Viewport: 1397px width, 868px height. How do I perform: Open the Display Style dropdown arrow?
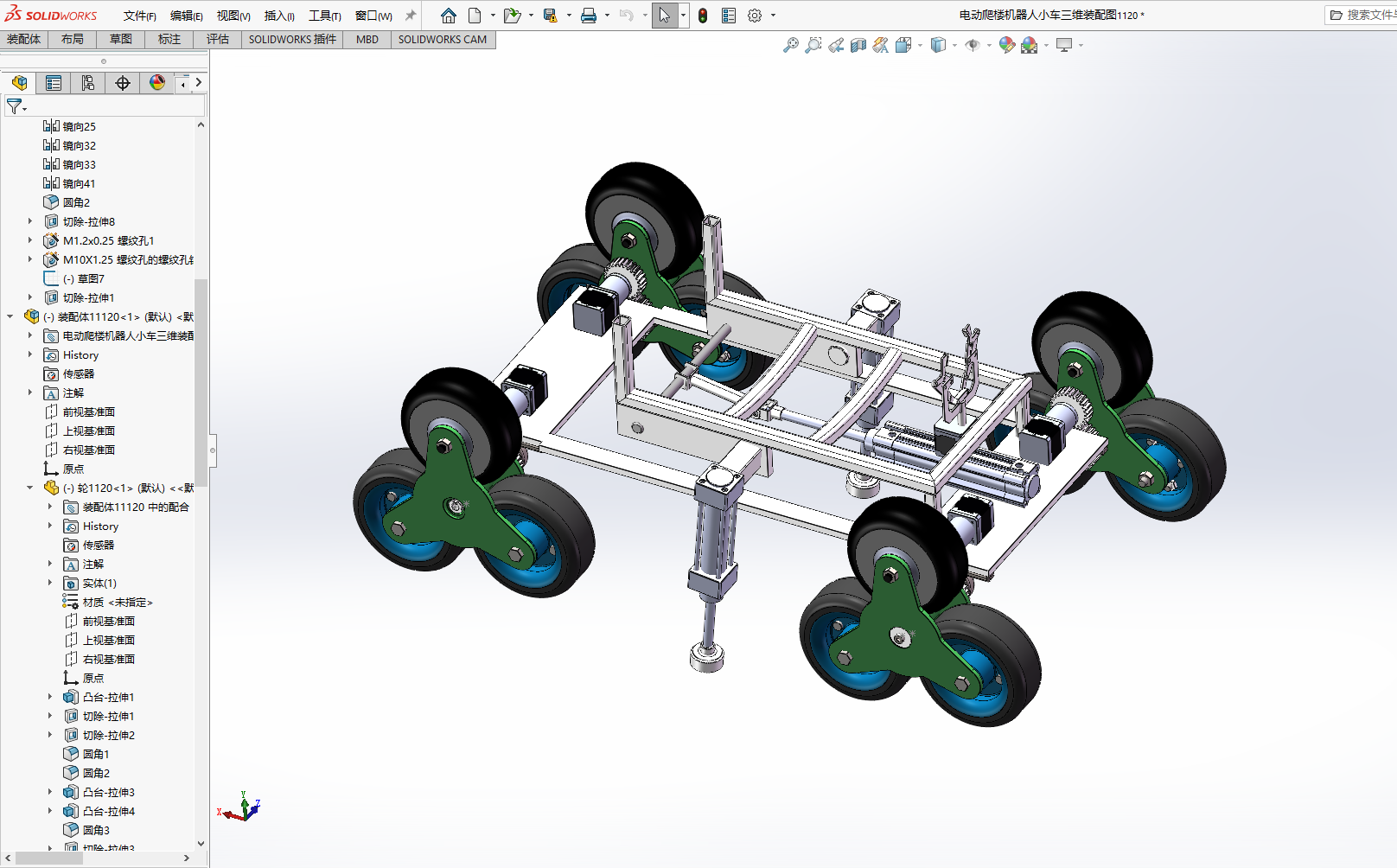pos(954,45)
